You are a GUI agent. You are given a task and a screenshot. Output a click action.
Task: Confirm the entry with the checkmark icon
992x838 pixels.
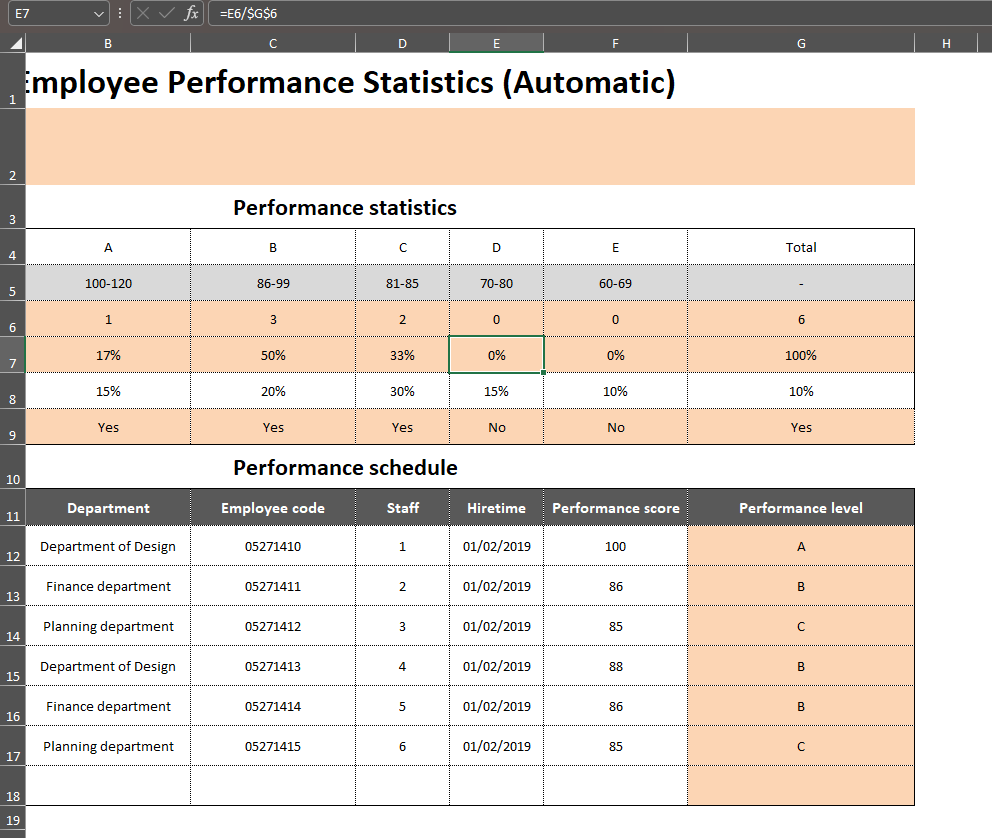click(166, 13)
